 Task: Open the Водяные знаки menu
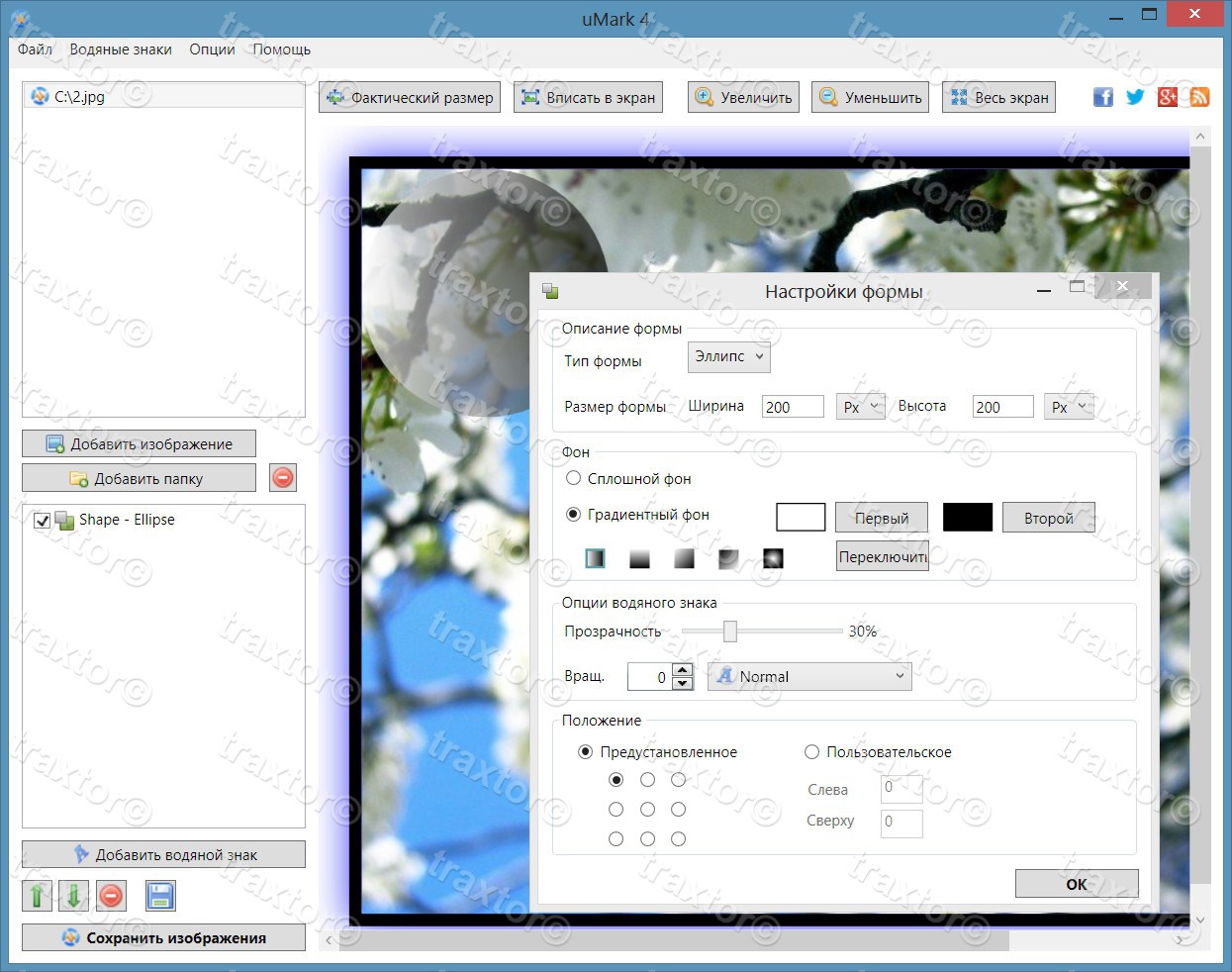click(x=120, y=49)
